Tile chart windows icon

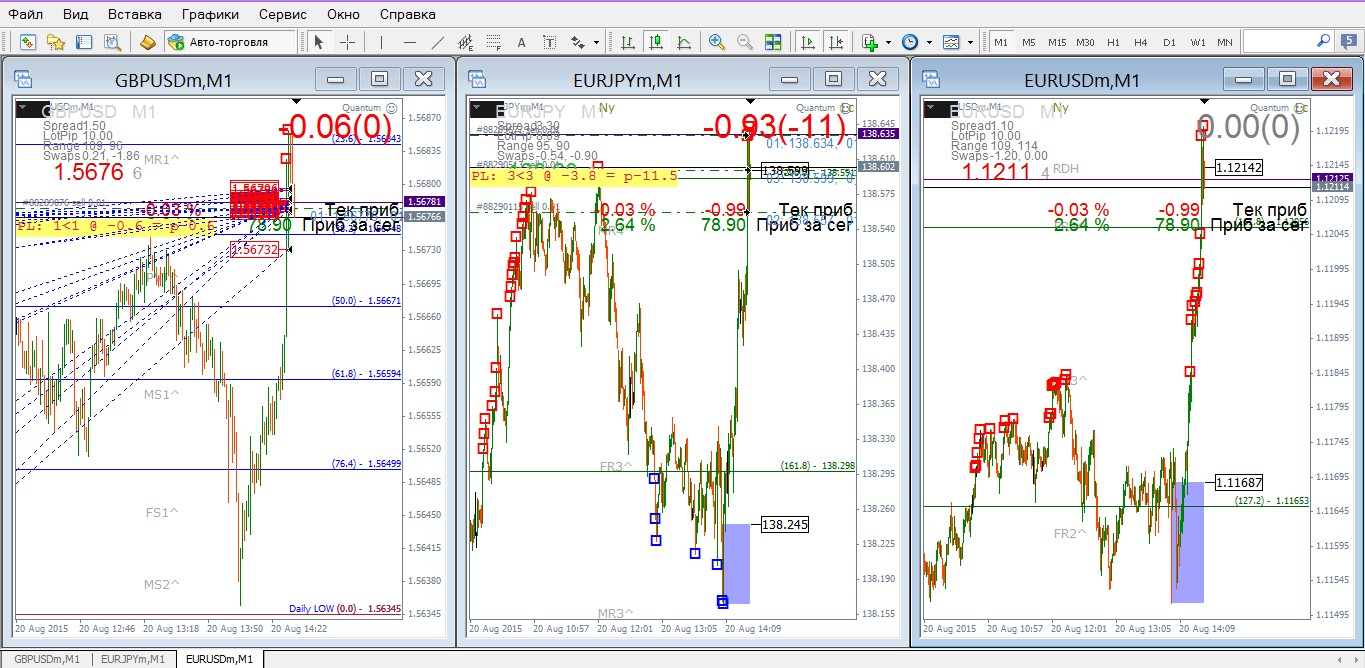click(772, 42)
